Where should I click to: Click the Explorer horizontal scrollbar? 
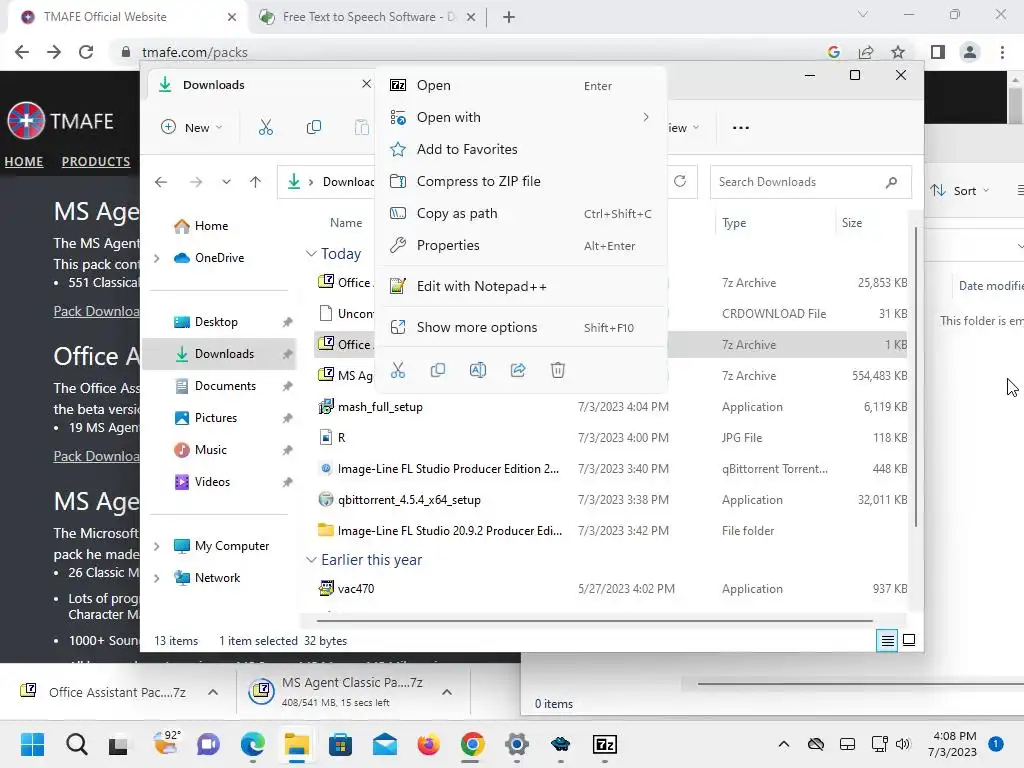[594, 621]
